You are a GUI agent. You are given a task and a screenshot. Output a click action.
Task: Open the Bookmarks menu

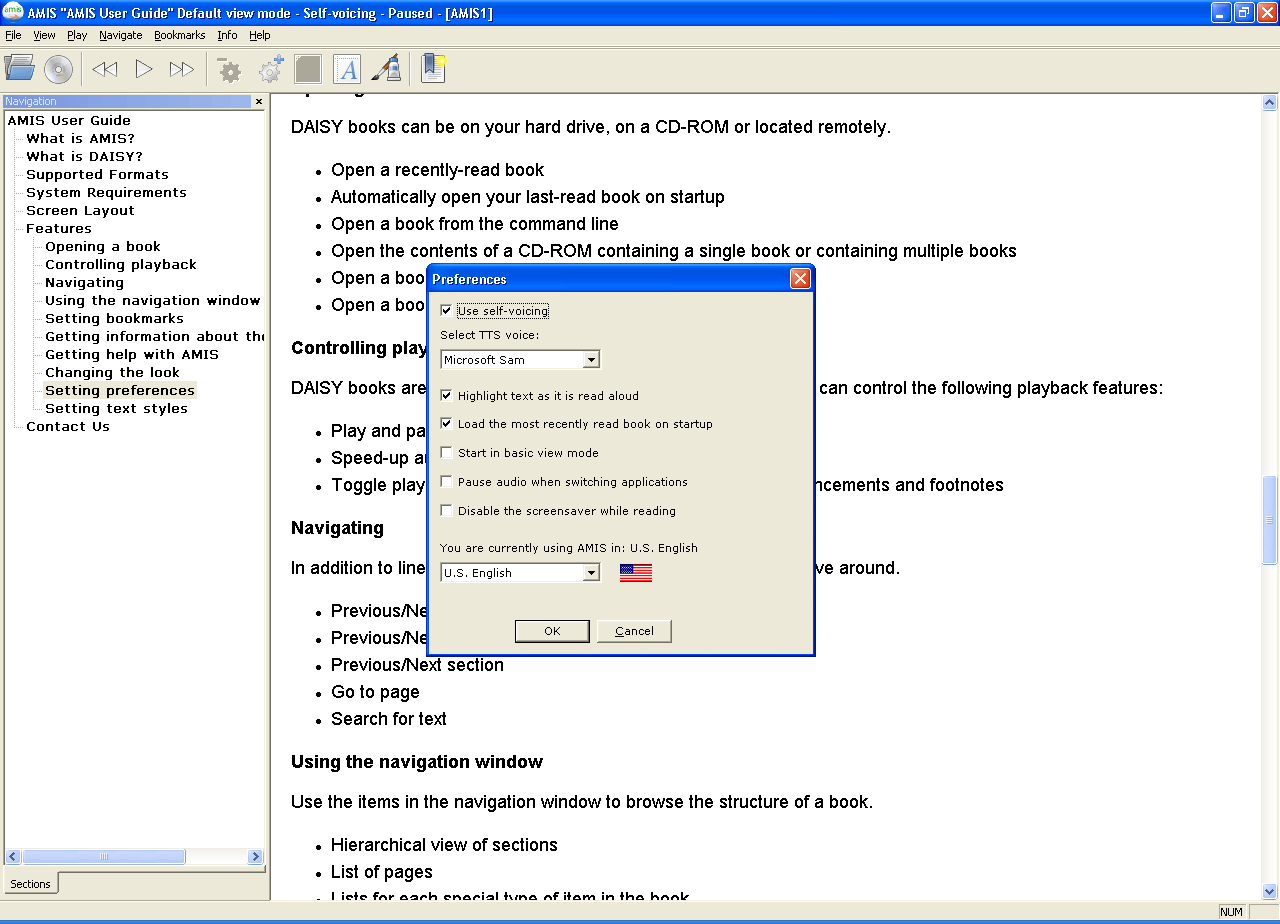180,35
